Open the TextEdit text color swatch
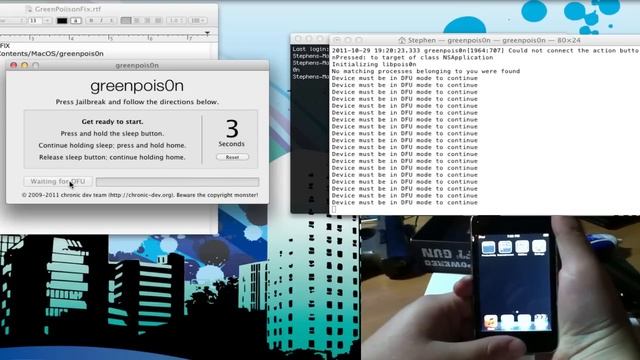640x360 pixels. click(x=62, y=20)
